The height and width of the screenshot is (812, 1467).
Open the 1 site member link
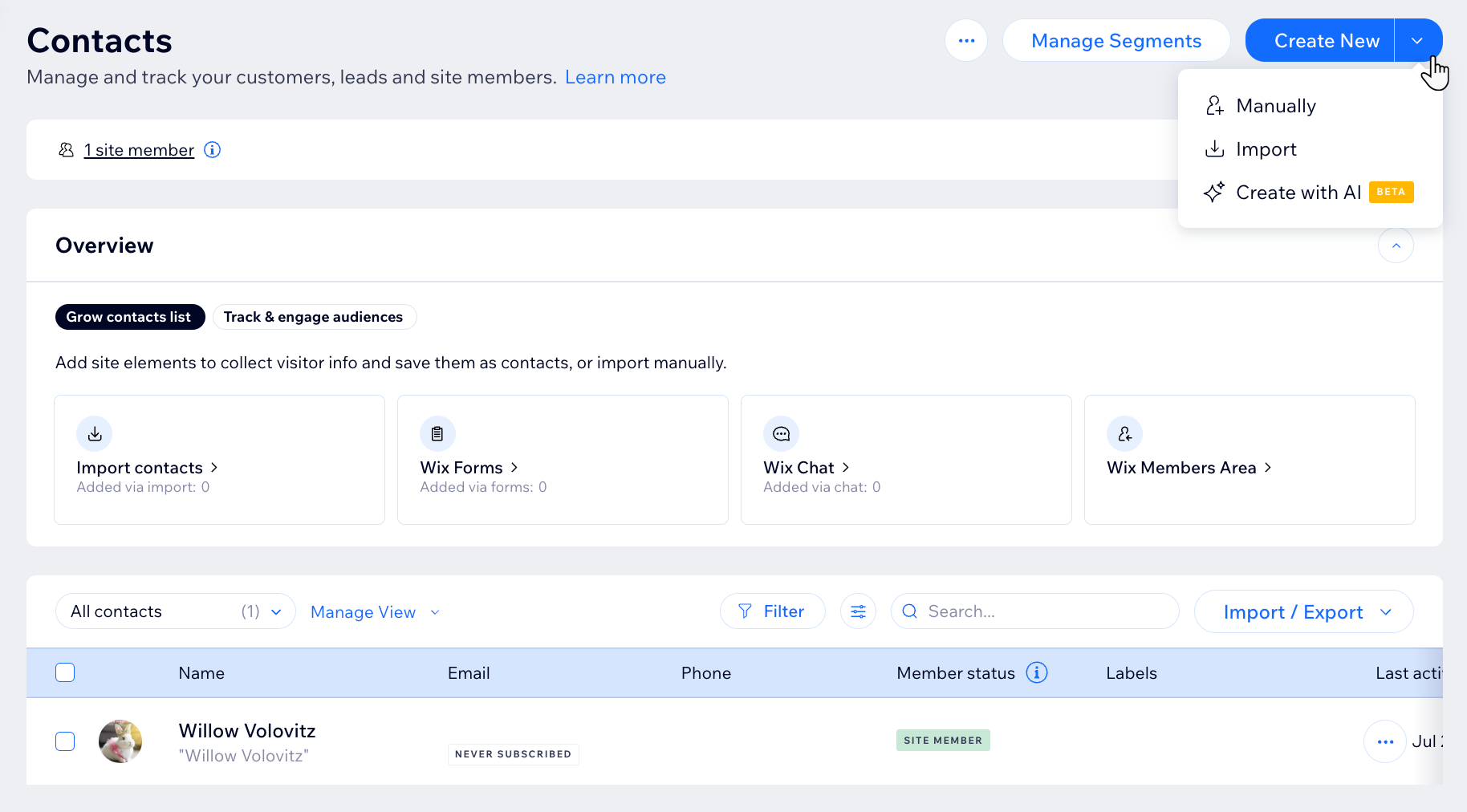tap(139, 150)
